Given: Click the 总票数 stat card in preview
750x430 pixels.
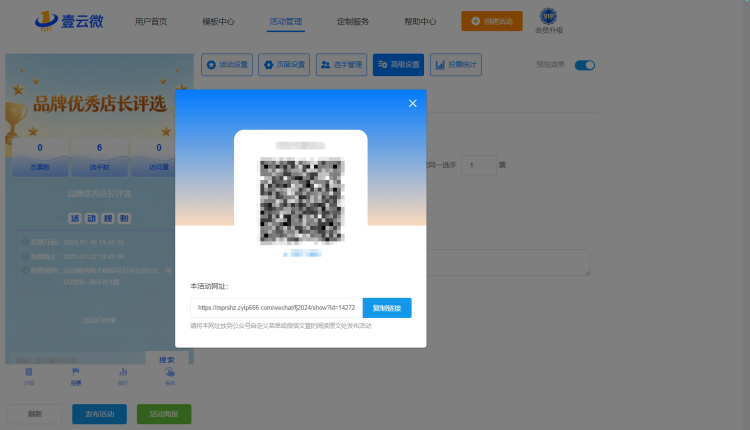Looking at the screenshot, I should [x=40, y=158].
